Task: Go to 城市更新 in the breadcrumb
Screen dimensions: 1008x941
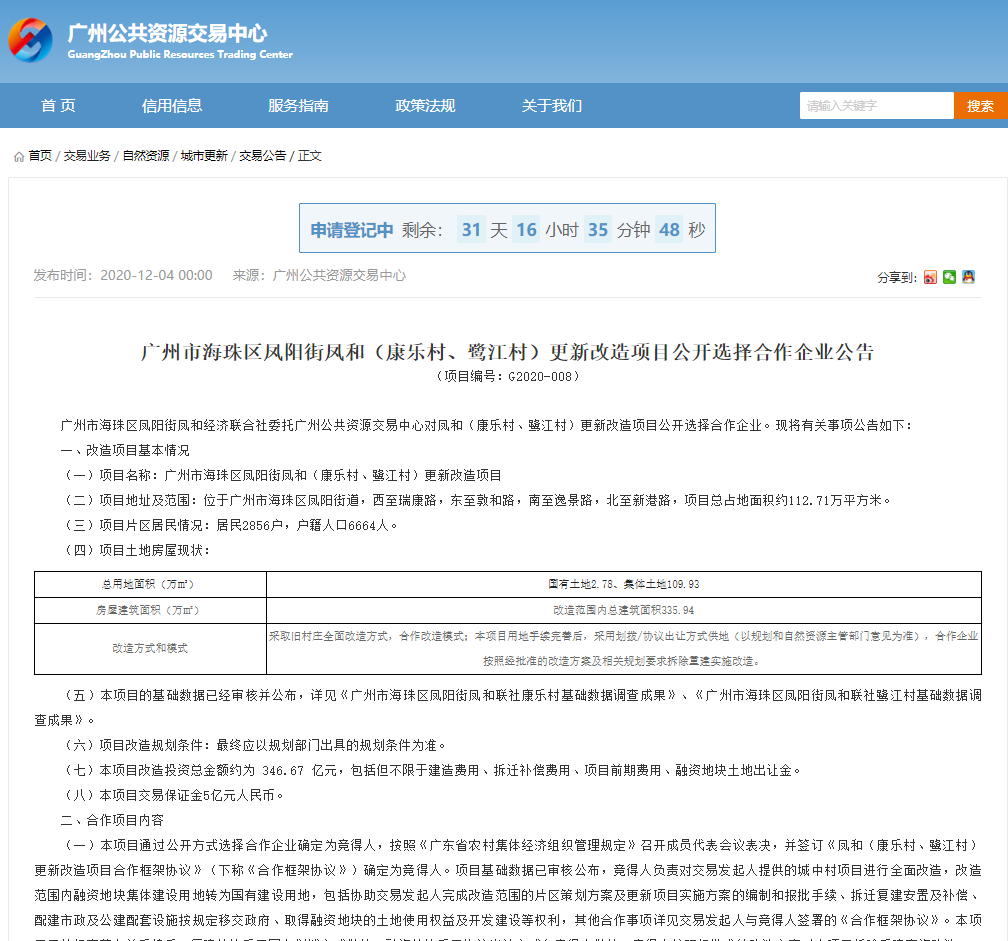Action: click(204, 156)
